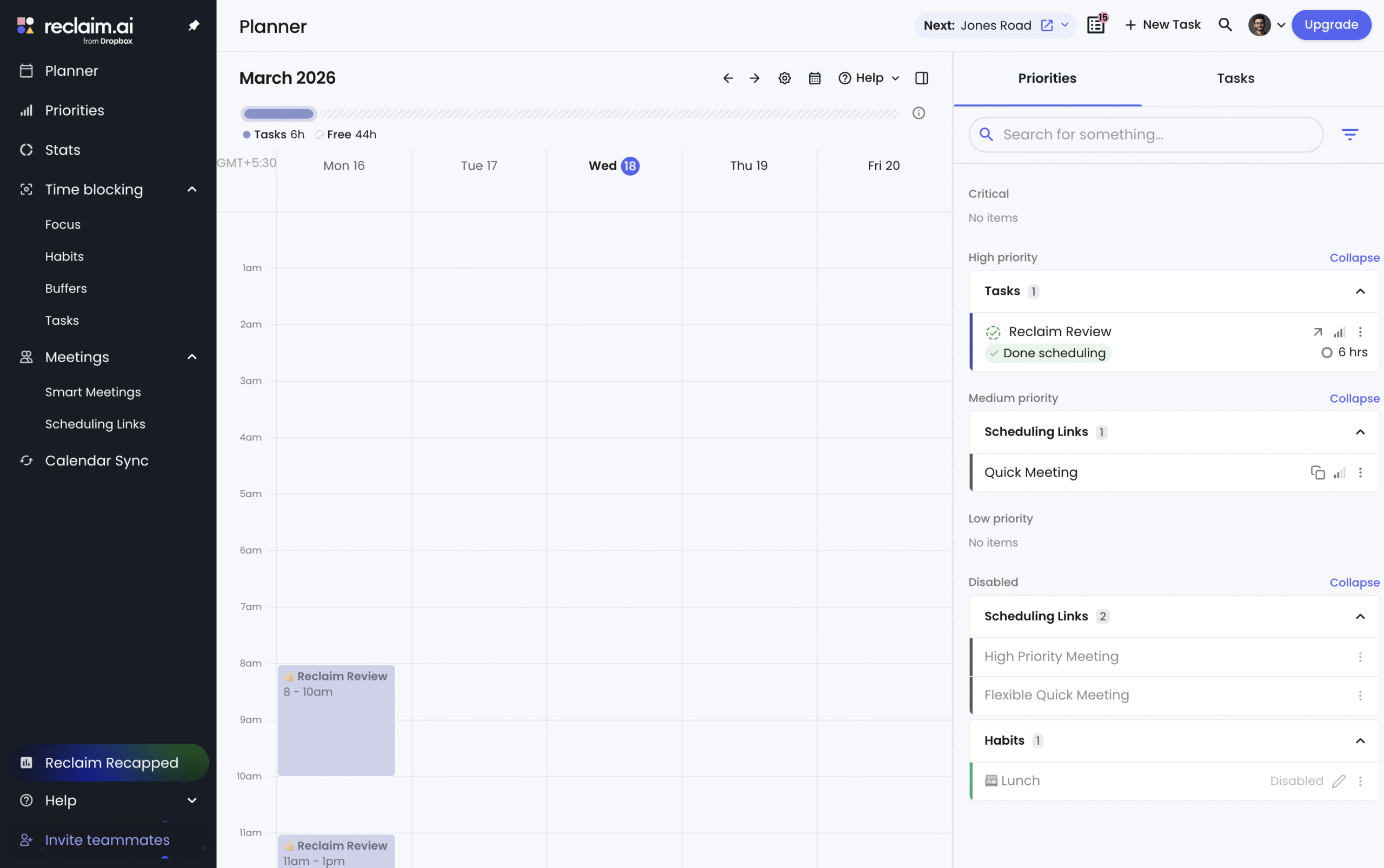The image size is (1384, 868).
Task: Go to Buffers under Time blocking
Action: 66,289
